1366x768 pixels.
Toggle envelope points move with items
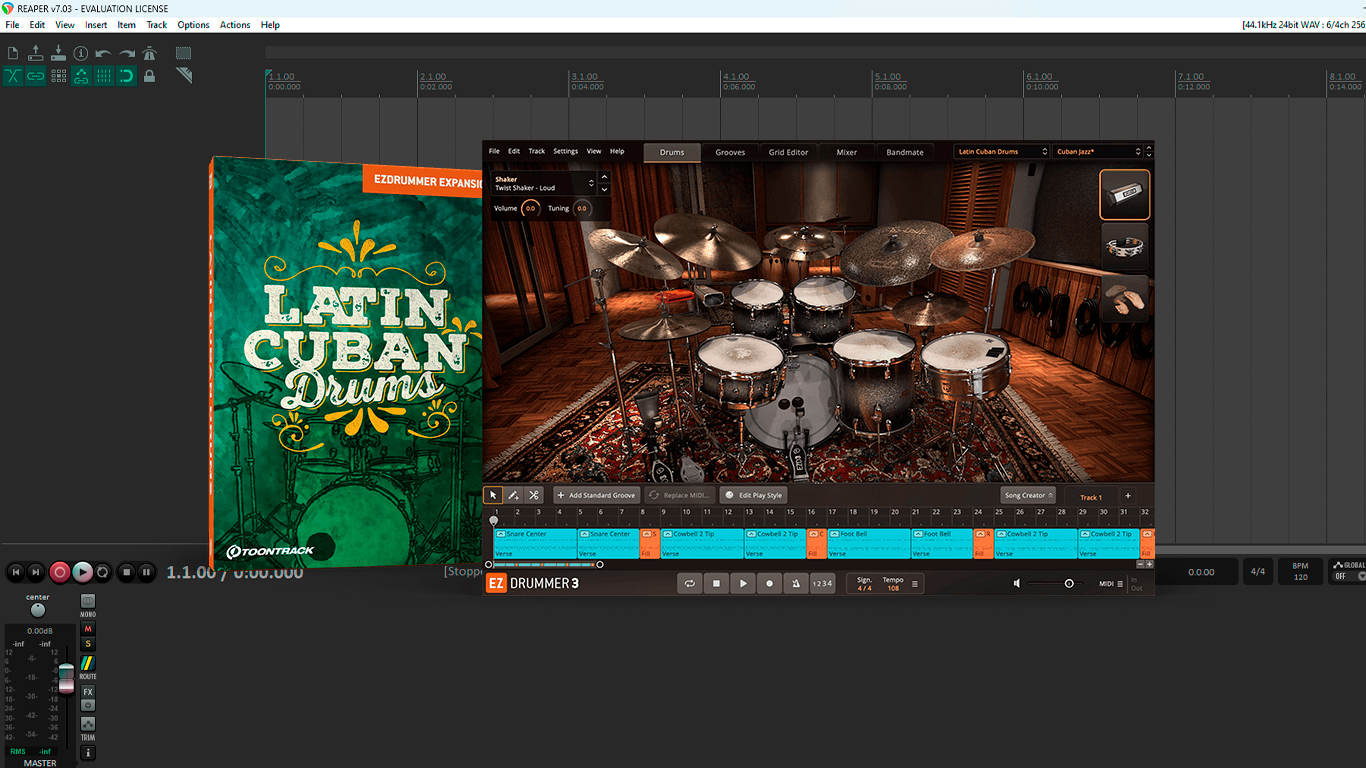81,76
